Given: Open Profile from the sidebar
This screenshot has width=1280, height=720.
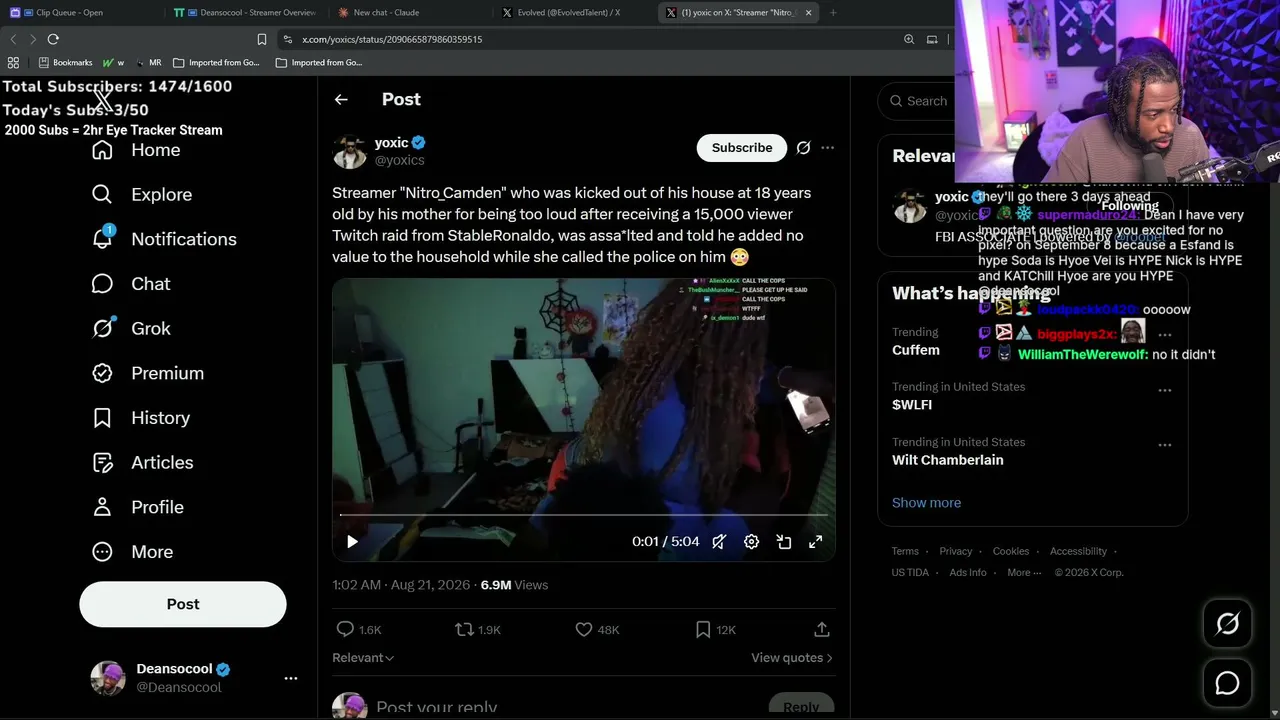Looking at the screenshot, I should tap(137, 507).
